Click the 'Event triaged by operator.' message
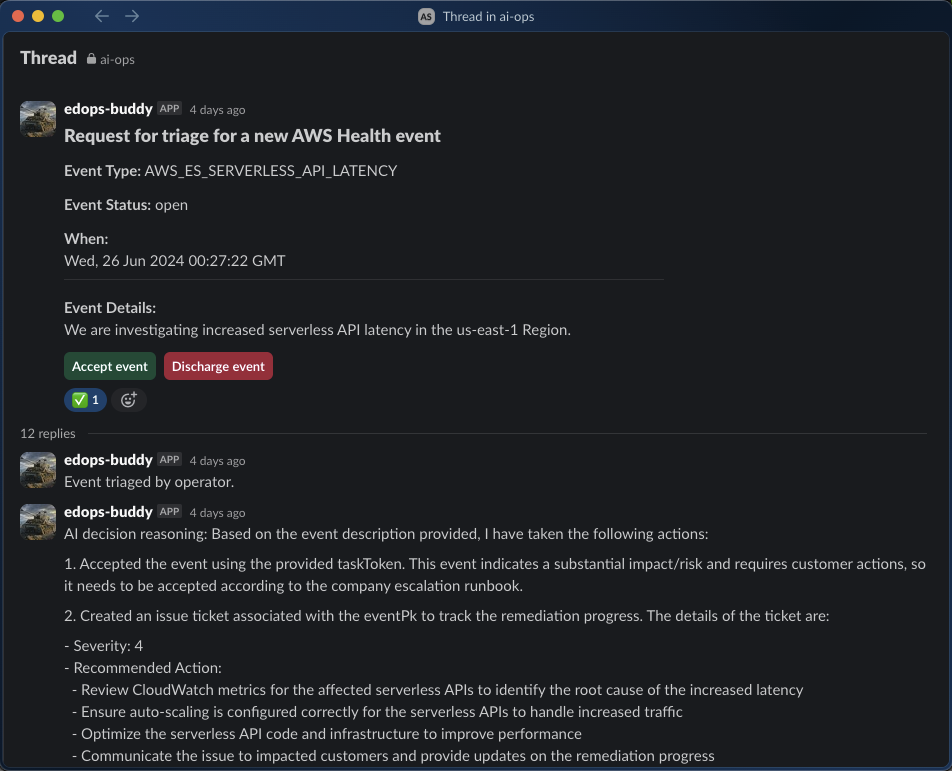Screen dimensions: 952x771 149,481
